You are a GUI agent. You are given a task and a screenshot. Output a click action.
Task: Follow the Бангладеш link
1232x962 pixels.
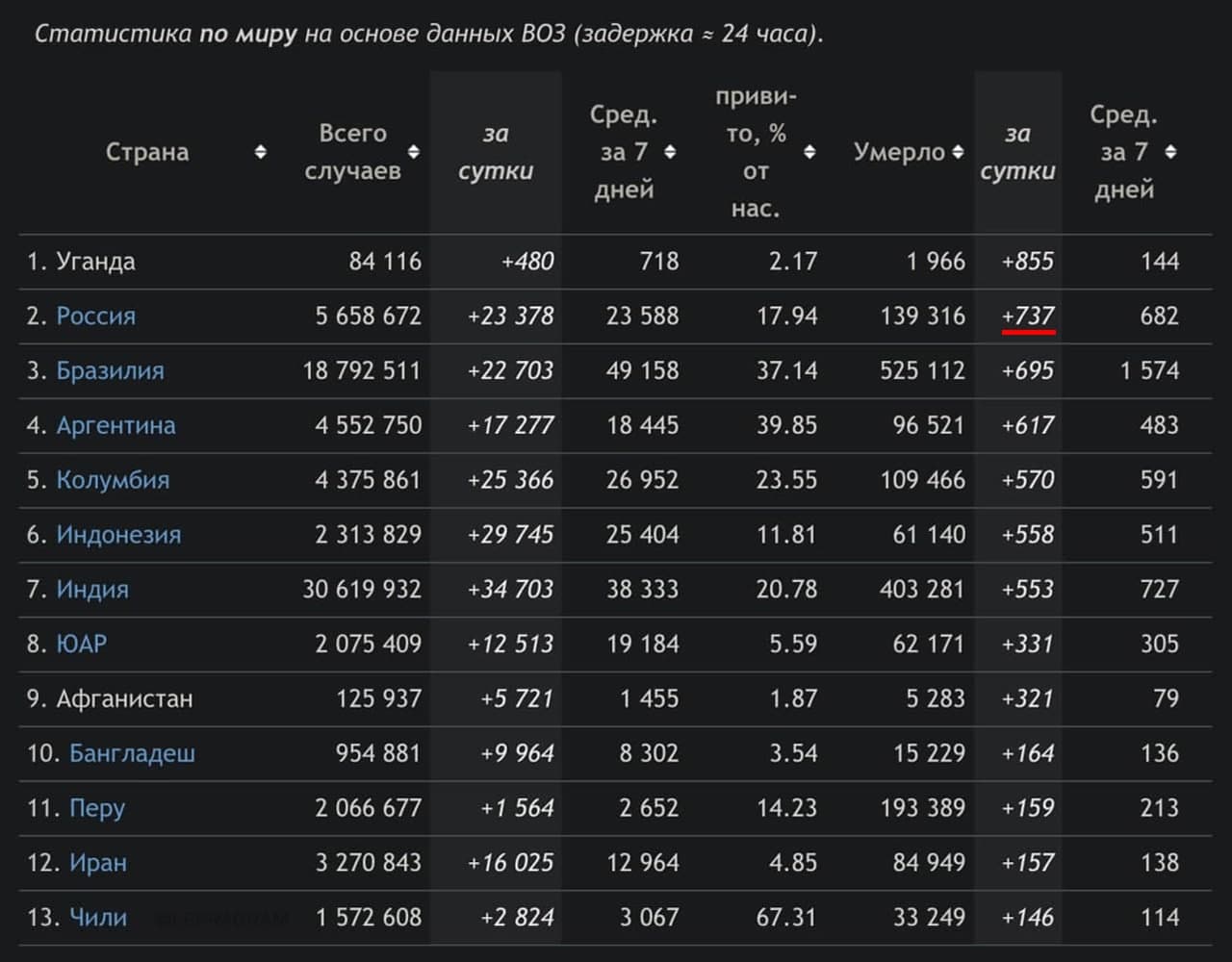132,753
